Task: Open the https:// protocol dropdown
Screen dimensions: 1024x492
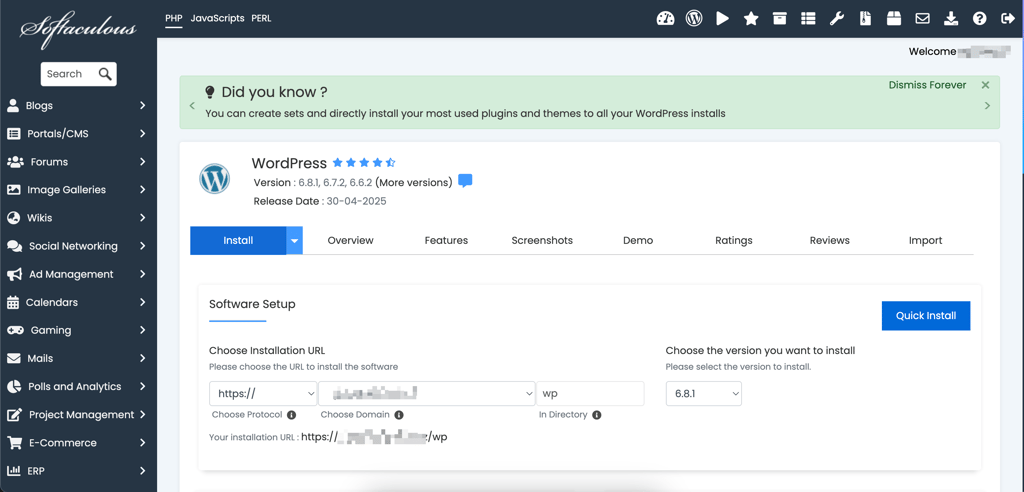Action: [x=263, y=394]
